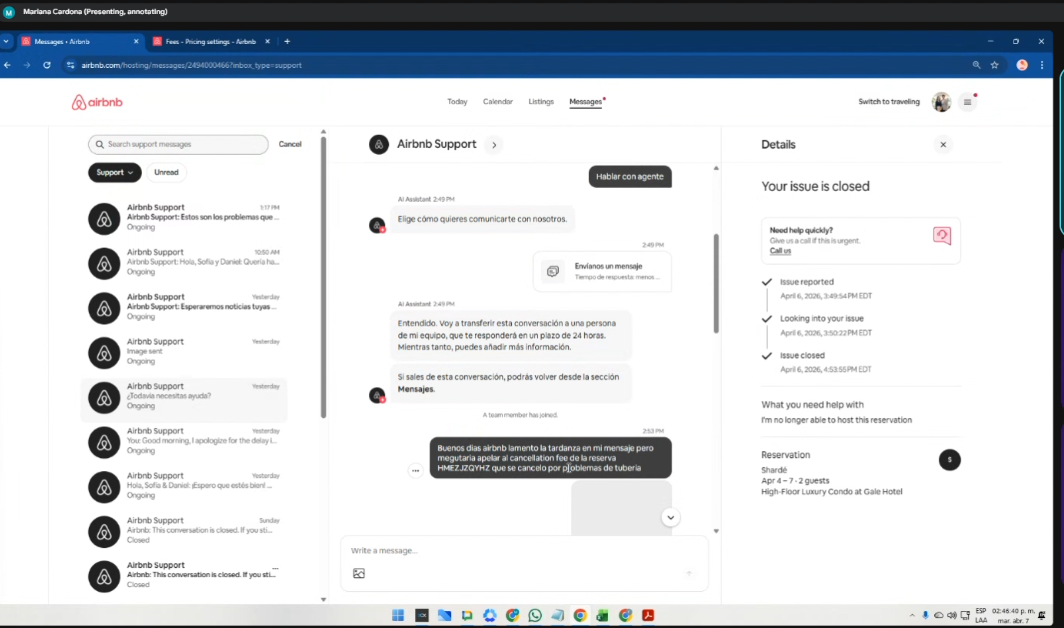
Task: Open the conversation Esperaremos noticias tuyas
Action: click(184, 308)
